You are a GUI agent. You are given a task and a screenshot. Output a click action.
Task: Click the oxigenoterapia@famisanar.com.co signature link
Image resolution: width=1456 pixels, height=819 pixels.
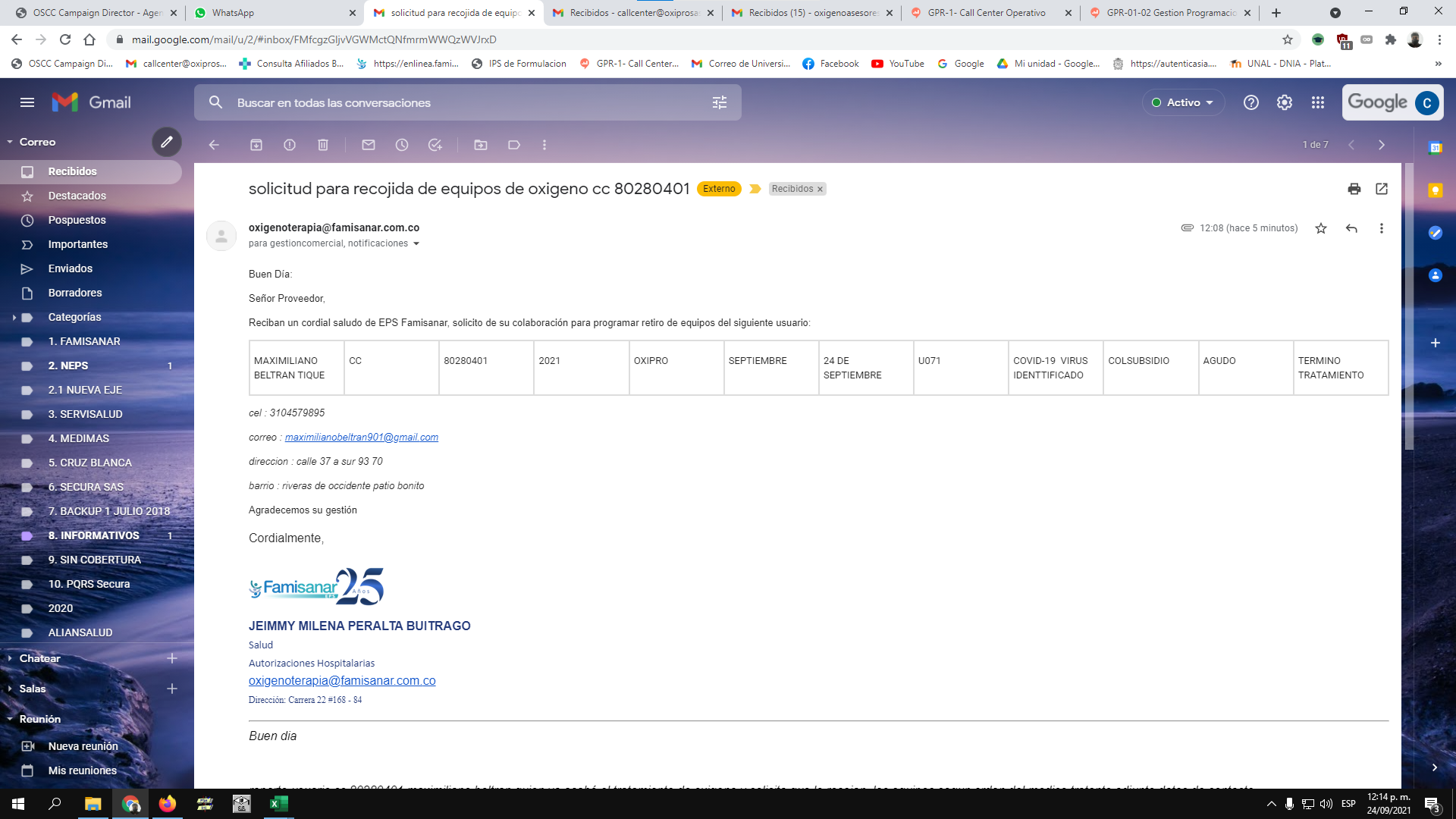[342, 681]
